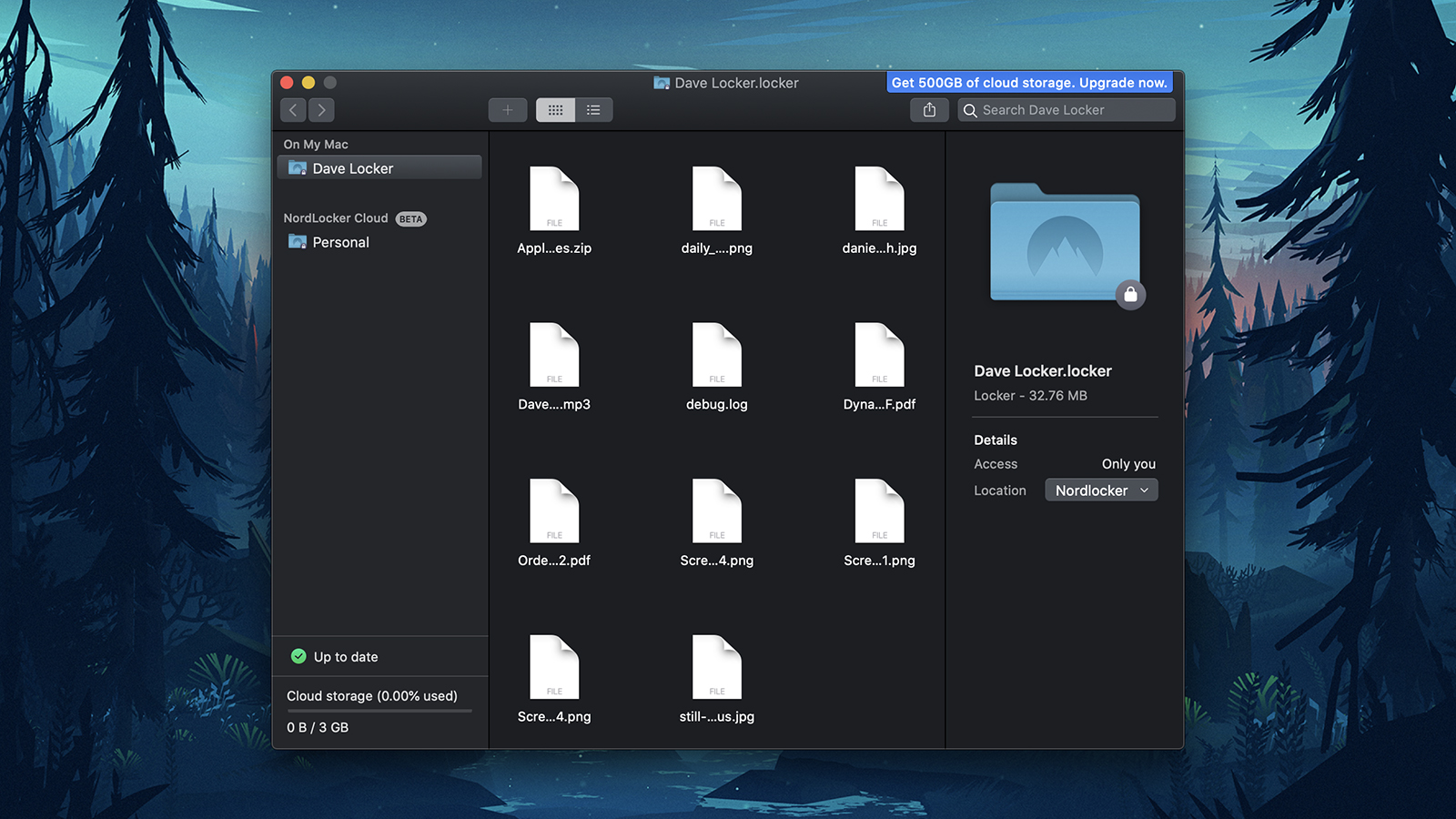1456x819 pixels.
Task: Close the window with red button
Action: click(287, 82)
